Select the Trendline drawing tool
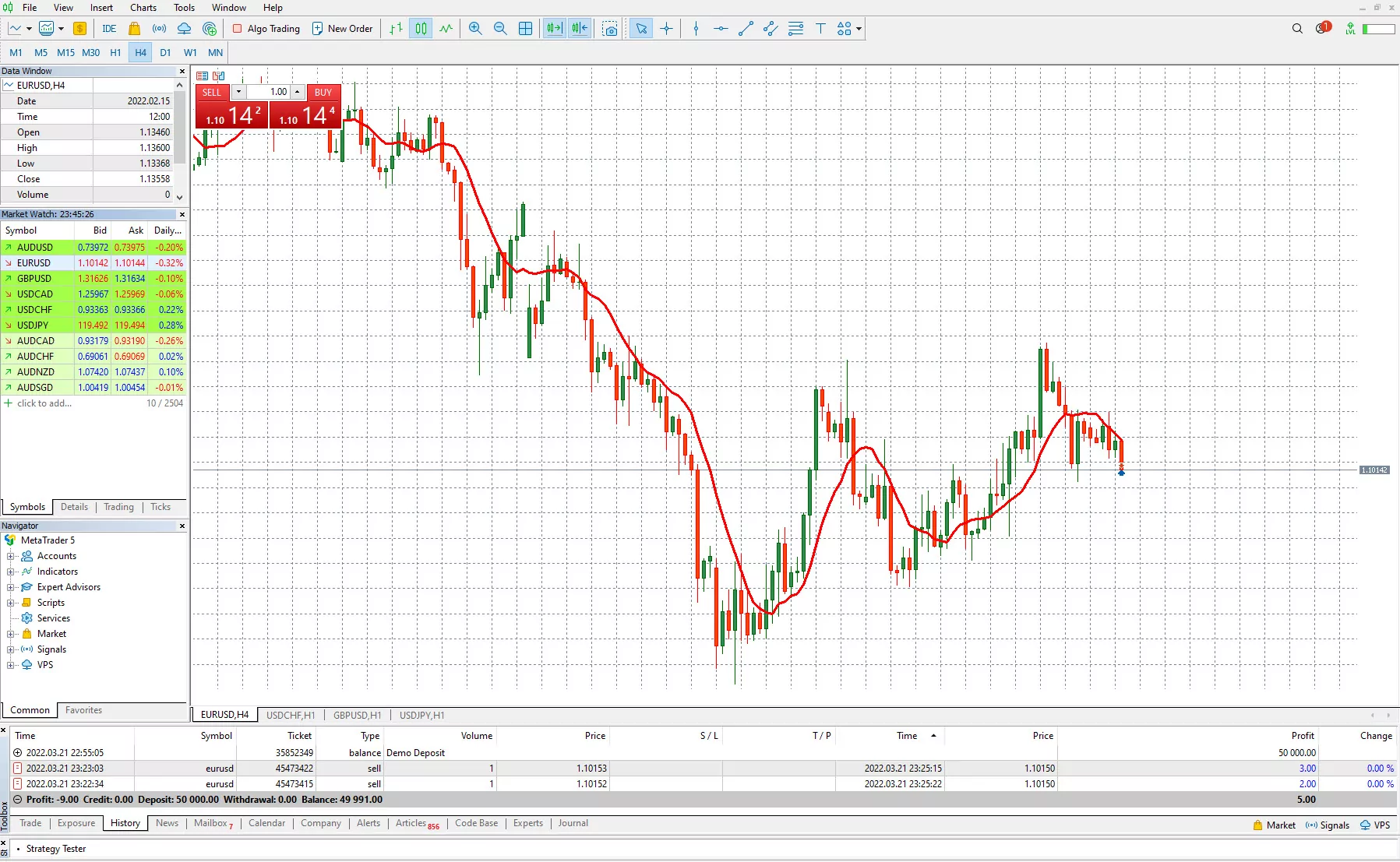1400x862 pixels. tap(746, 29)
